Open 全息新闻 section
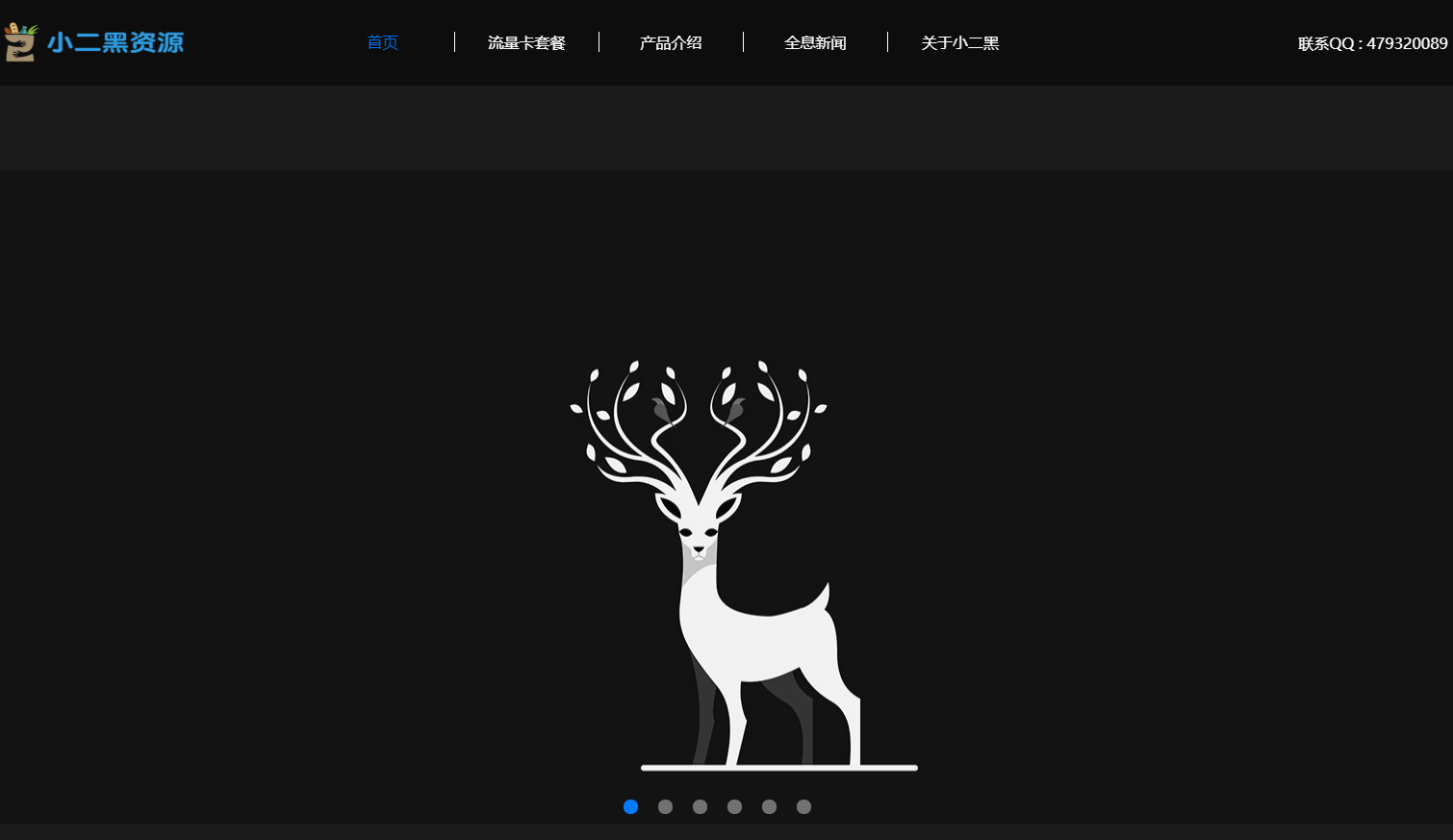 click(815, 42)
